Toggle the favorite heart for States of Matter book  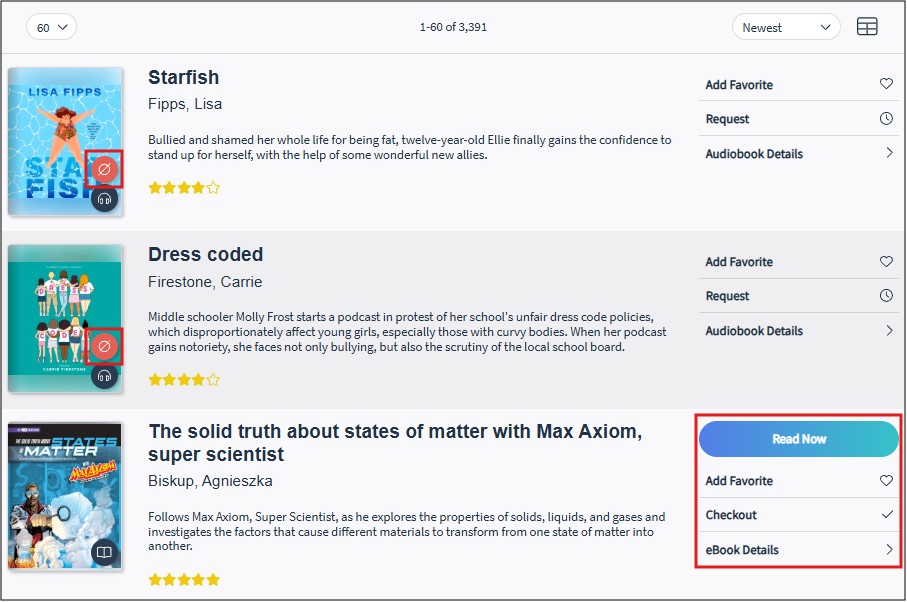[x=886, y=481]
